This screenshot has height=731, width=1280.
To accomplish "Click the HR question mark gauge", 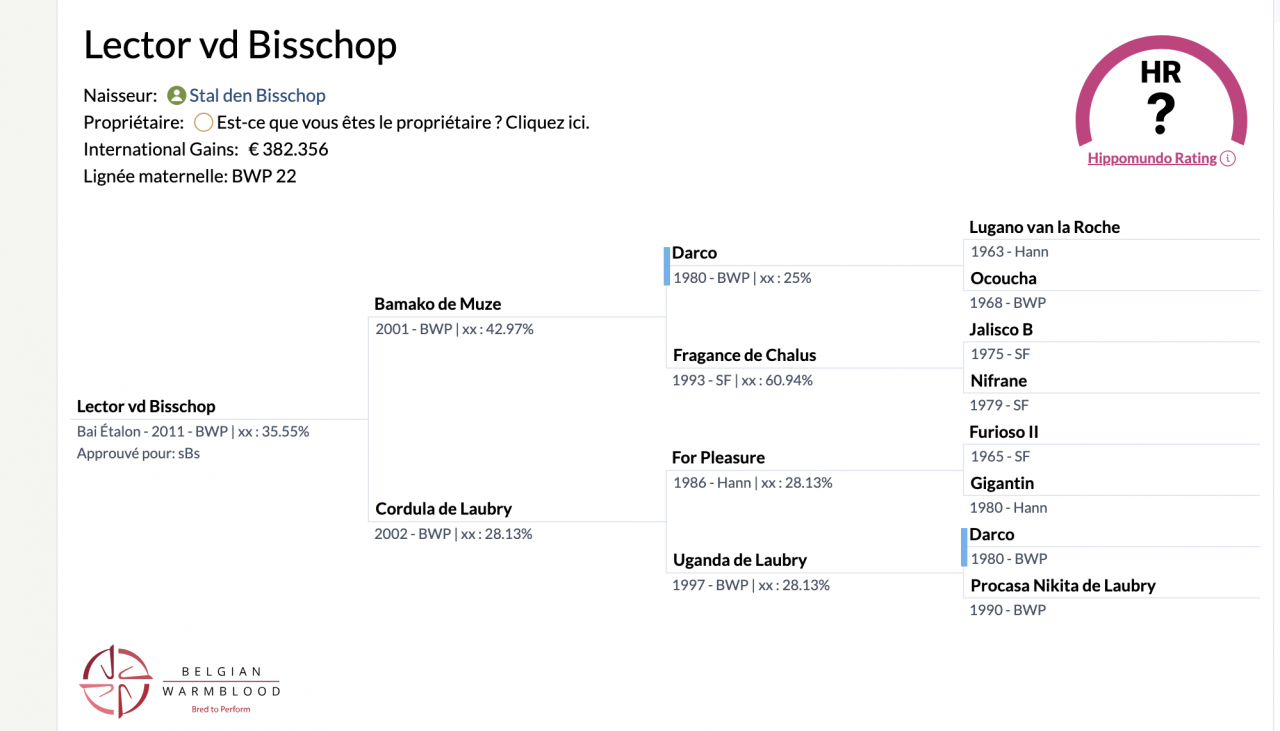I will [1160, 100].
